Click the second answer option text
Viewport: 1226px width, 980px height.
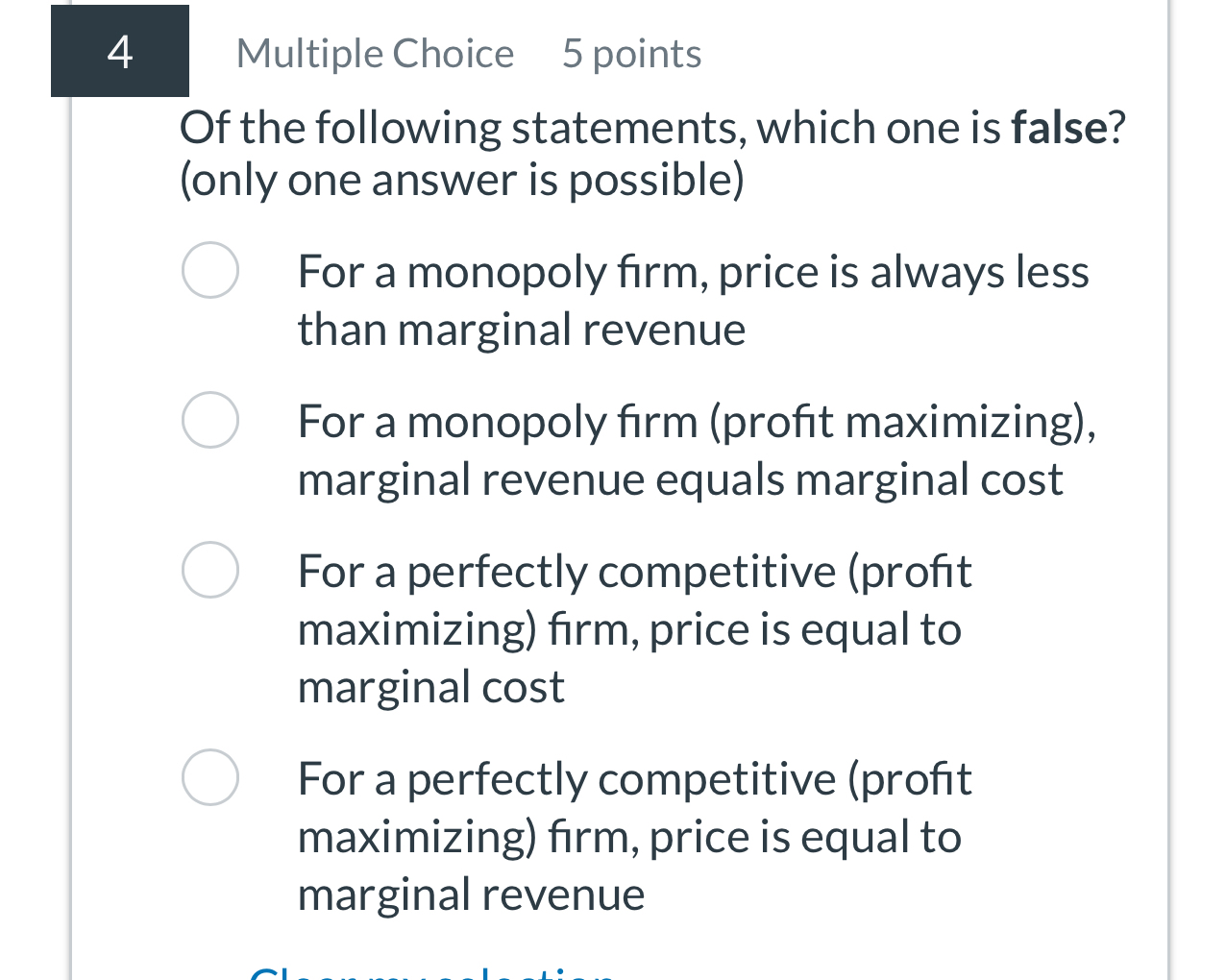pos(697,450)
